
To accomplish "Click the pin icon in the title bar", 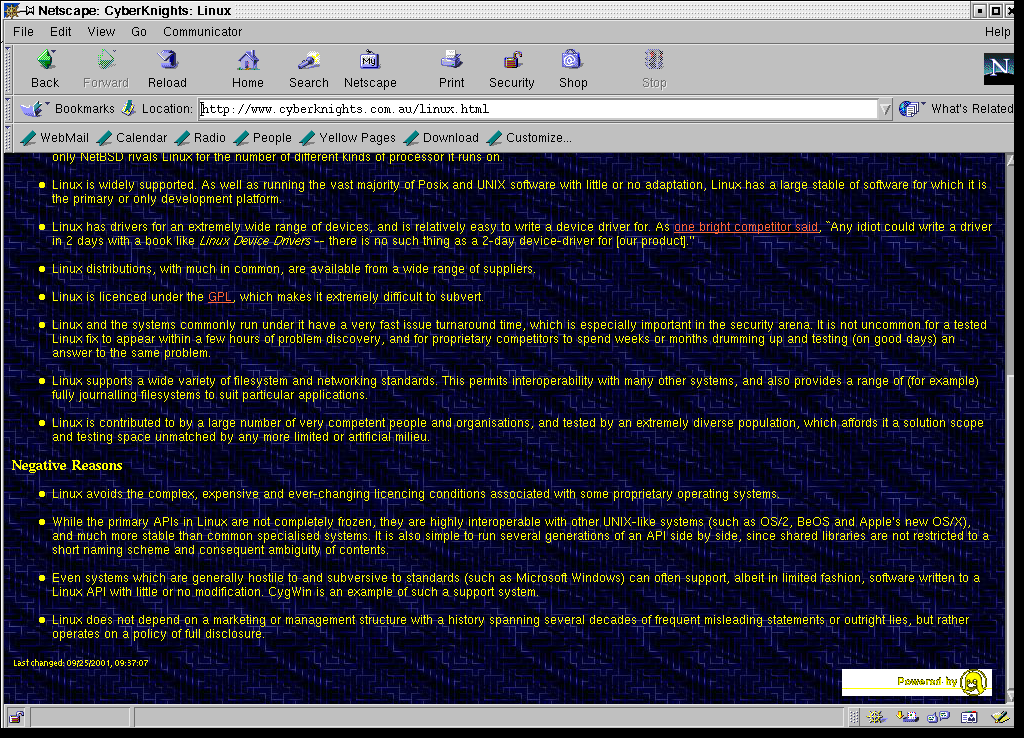I will pyautogui.click(x=29, y=10).
